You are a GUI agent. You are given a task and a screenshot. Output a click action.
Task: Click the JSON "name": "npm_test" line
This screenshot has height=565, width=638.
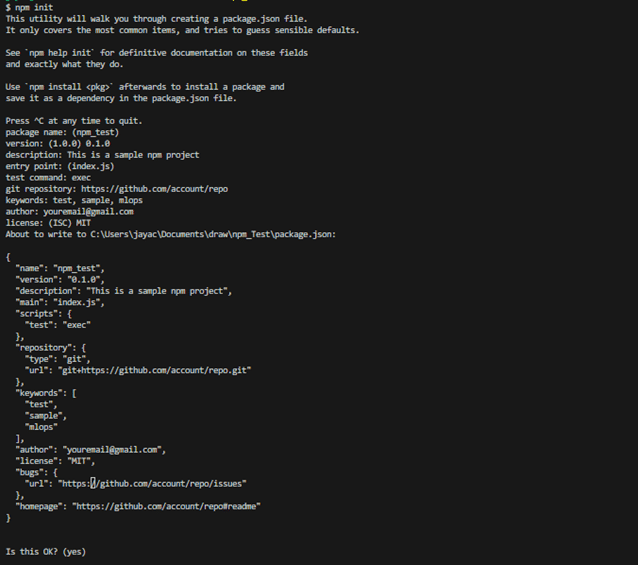click(60, 268)
